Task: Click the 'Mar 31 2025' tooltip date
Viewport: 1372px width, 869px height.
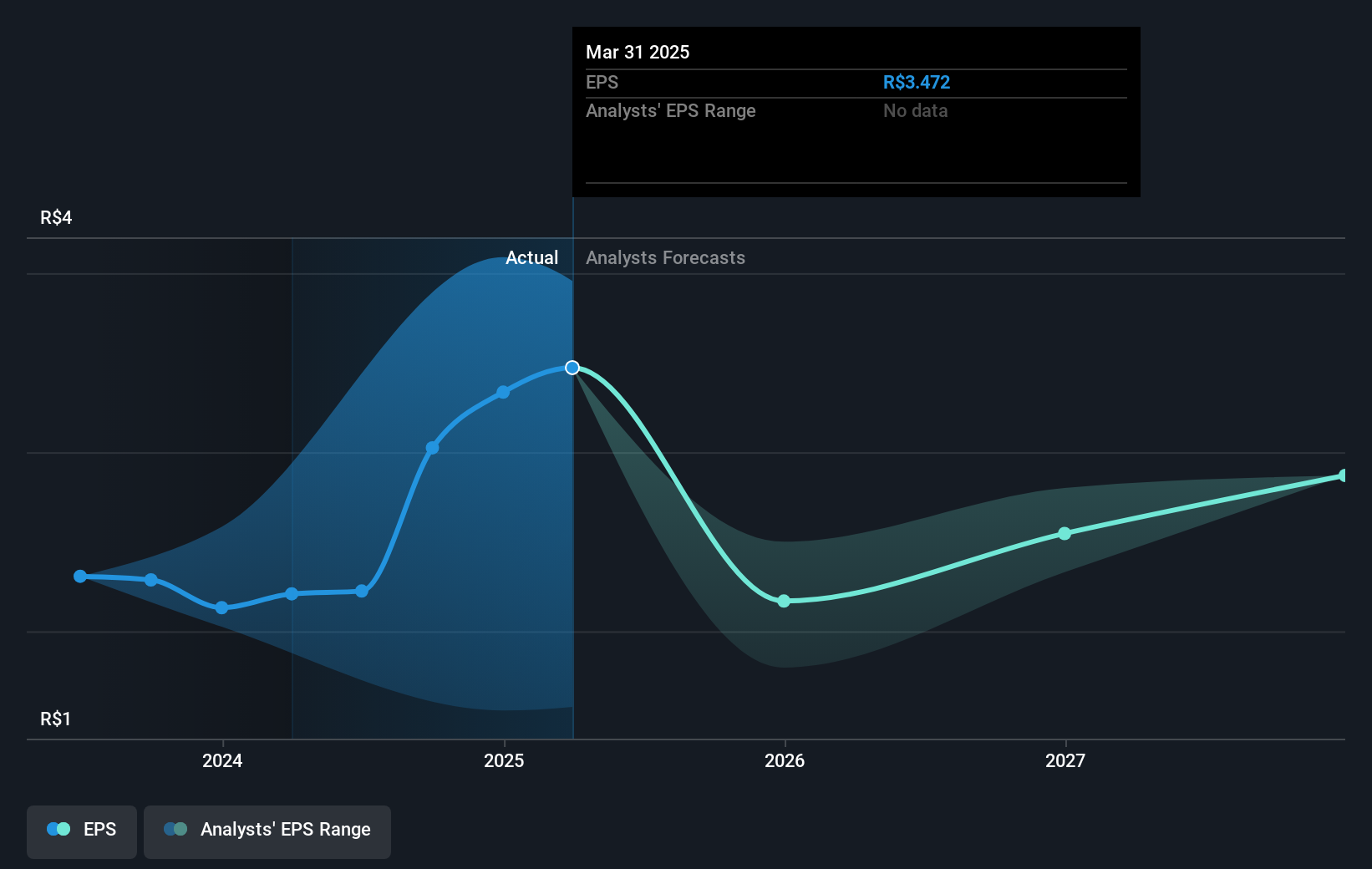Action: 638,53
